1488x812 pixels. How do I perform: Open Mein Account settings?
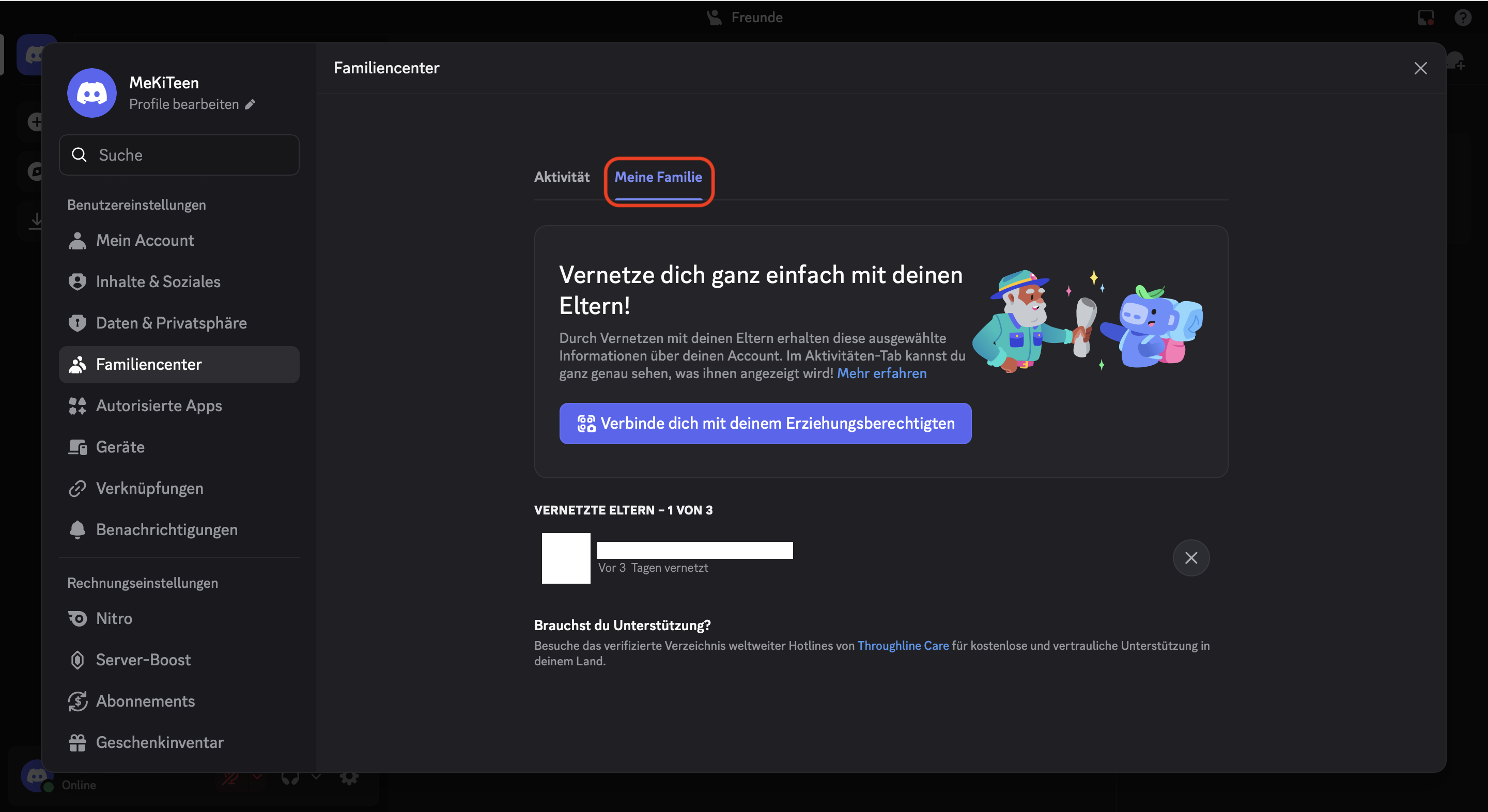point(145,240)
